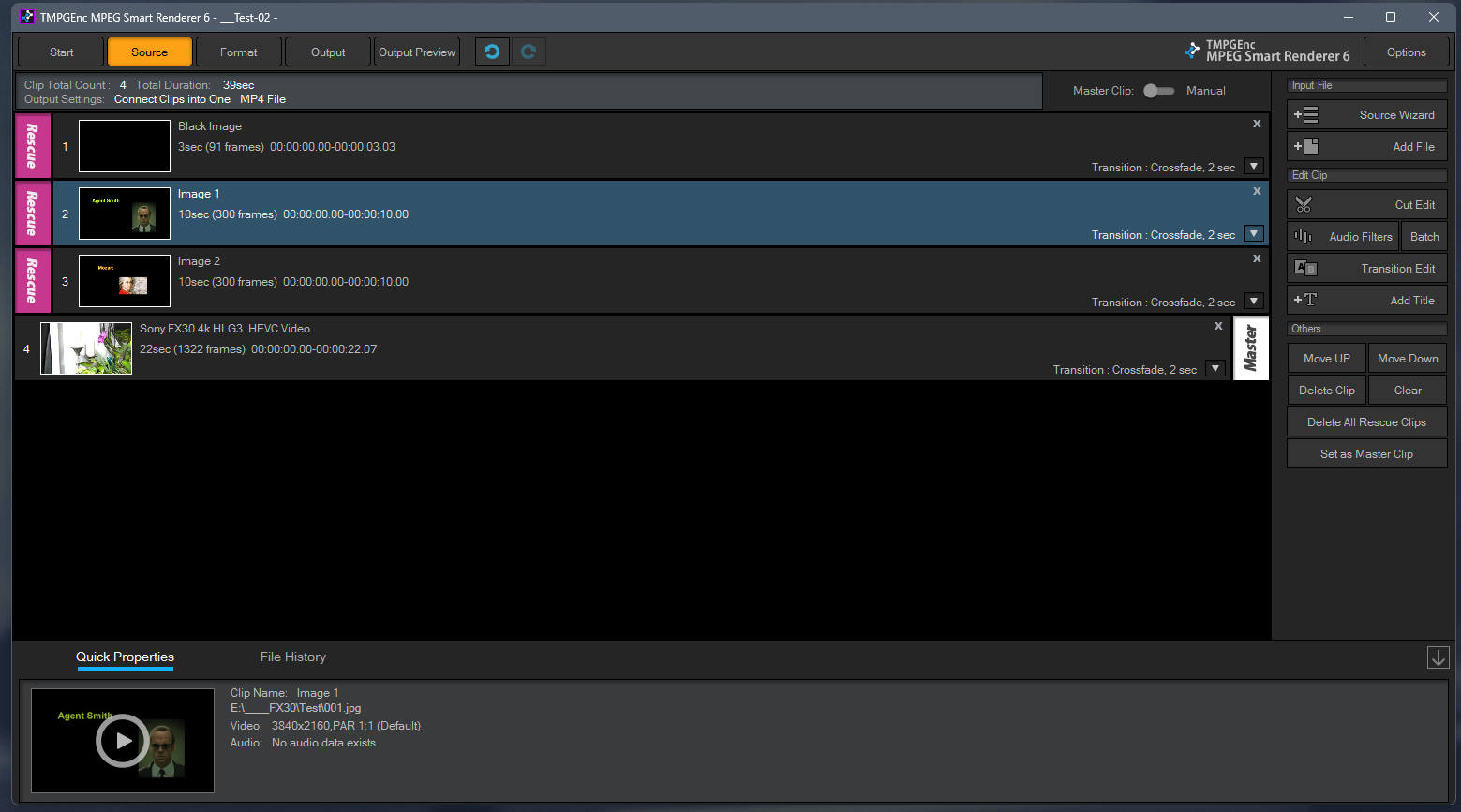
Task: Switch to the Format stage
Action: coord(239,52)
